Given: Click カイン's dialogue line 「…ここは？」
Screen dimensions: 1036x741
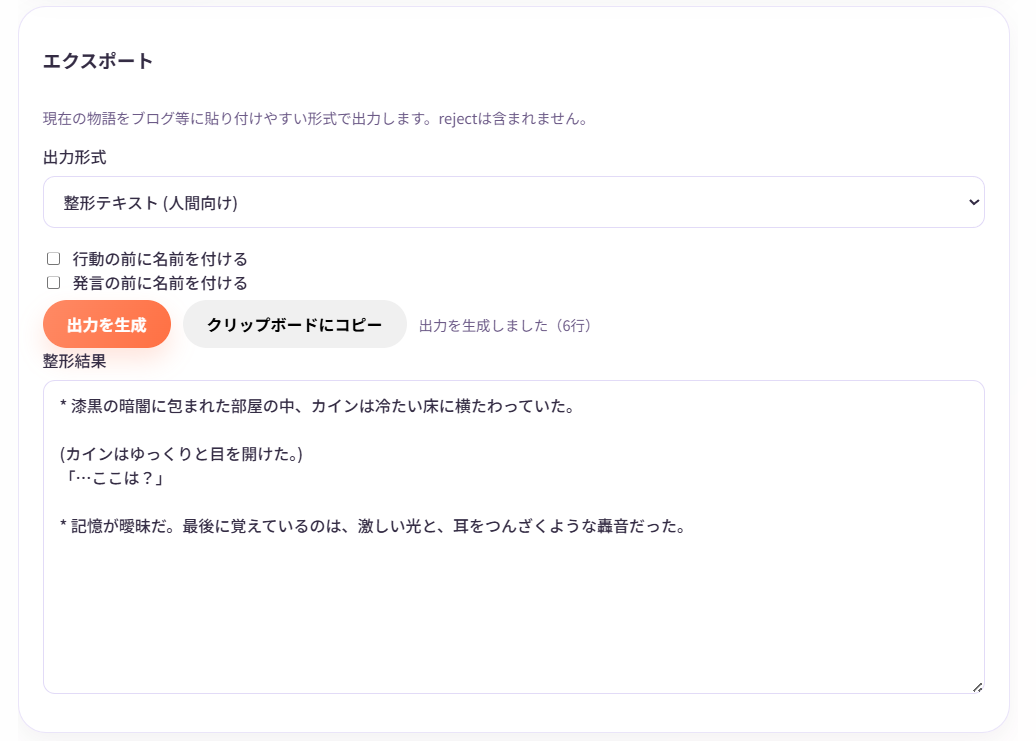Looking at the screenshot, I should 106,479.
